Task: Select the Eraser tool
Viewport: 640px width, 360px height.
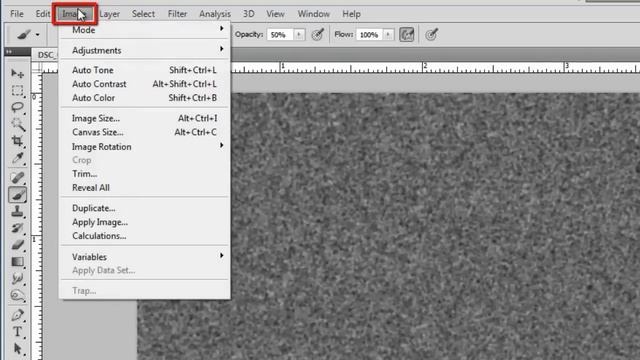Action: 17,245
